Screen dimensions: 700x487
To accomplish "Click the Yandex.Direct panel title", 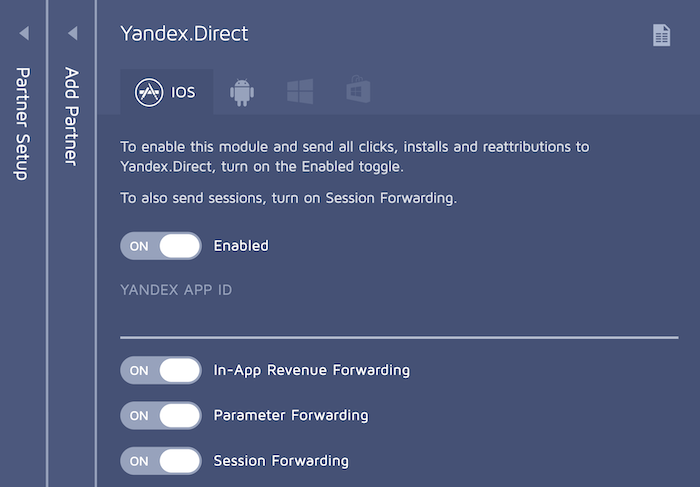I will click(x=184, y=34).
